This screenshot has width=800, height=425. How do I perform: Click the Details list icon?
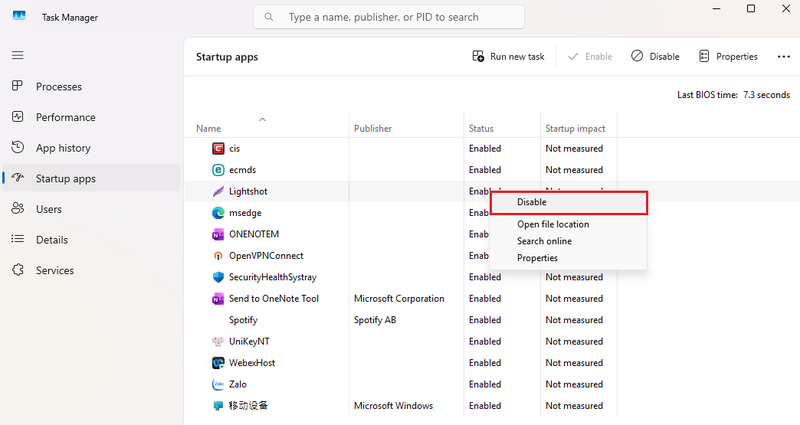point(17,239)
